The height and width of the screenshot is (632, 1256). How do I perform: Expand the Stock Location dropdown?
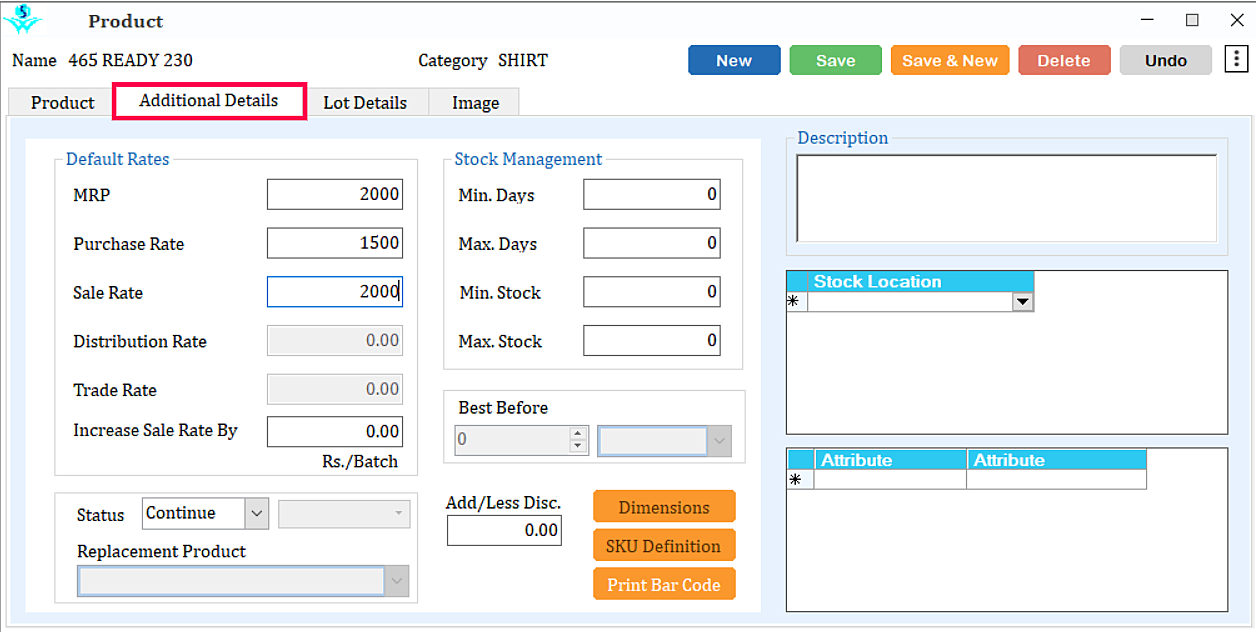1022,302
